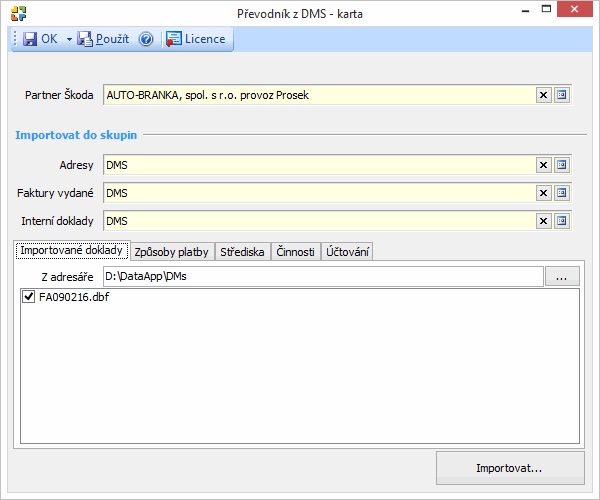Minimize the Převodník z DMS window

click(525, 10)
